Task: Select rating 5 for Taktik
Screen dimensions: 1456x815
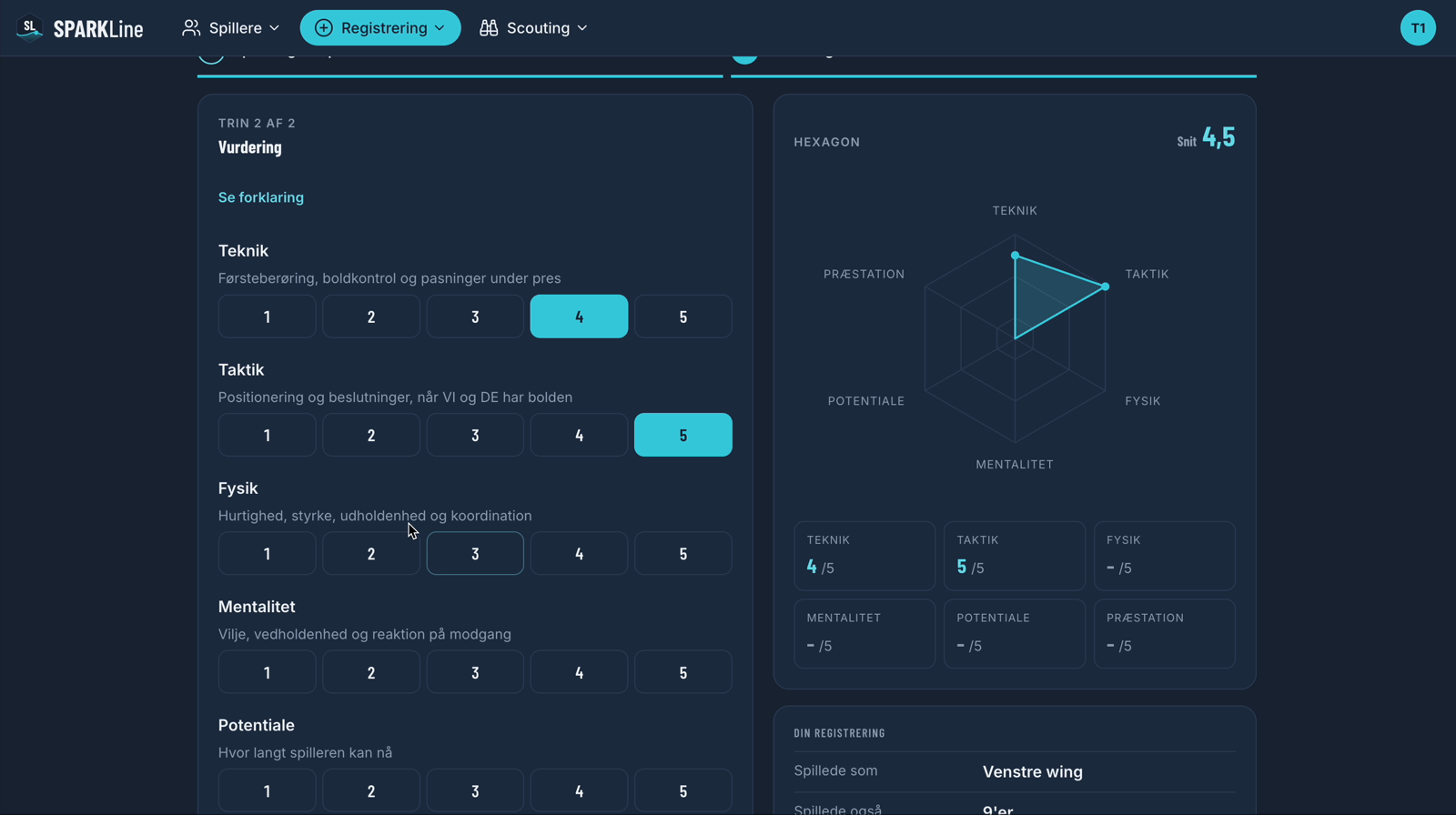Action: (683, 435)
